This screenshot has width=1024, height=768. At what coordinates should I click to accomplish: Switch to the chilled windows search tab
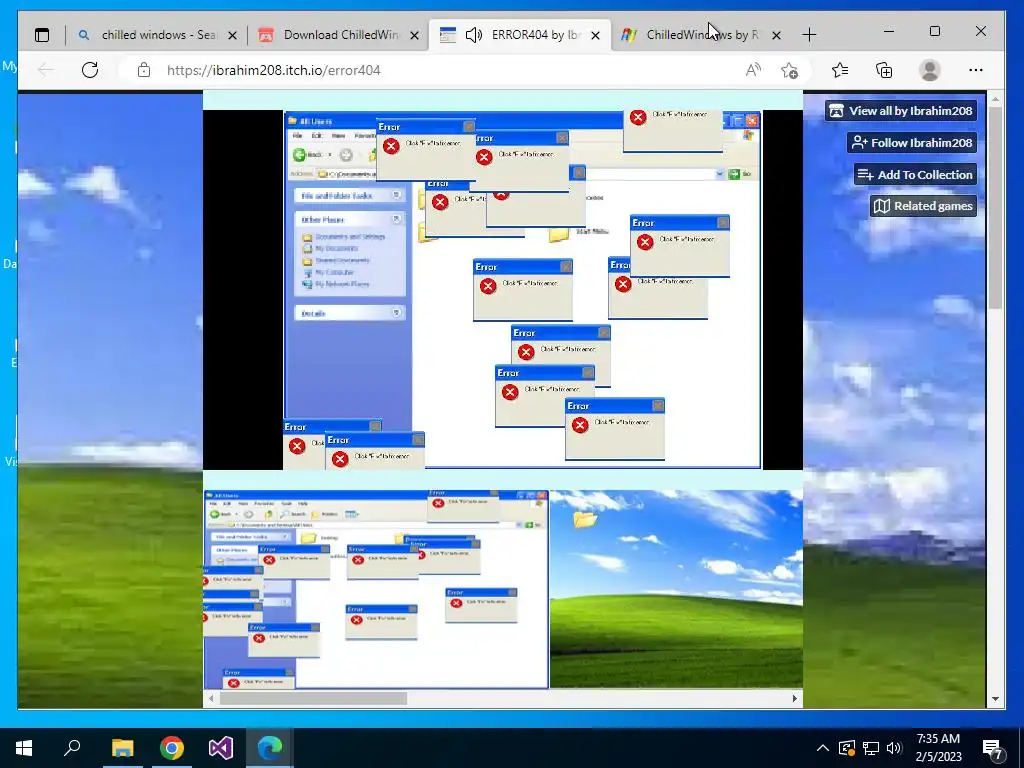point(157,35)
